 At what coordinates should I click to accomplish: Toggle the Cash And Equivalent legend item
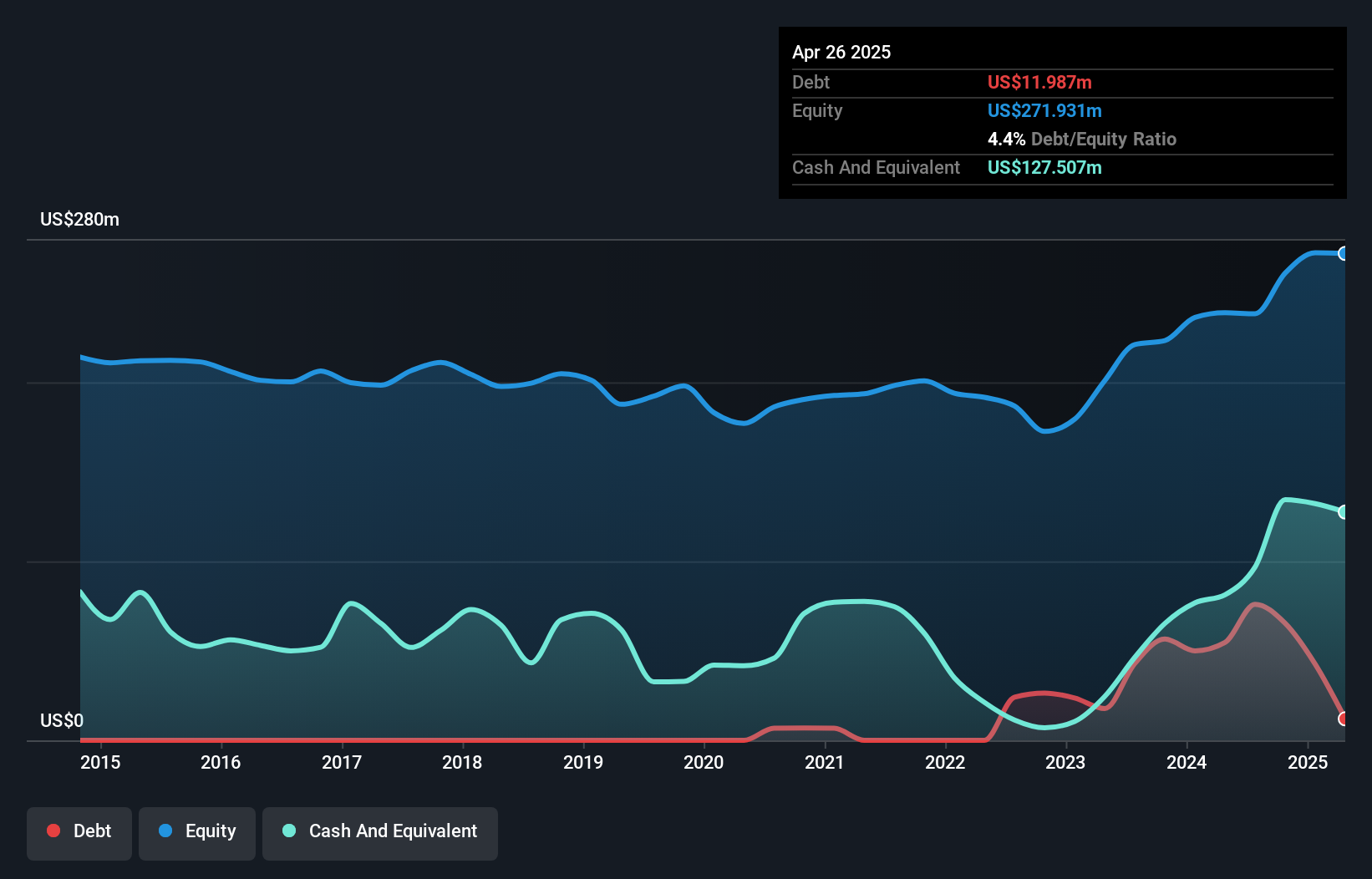tap(380, 832)
